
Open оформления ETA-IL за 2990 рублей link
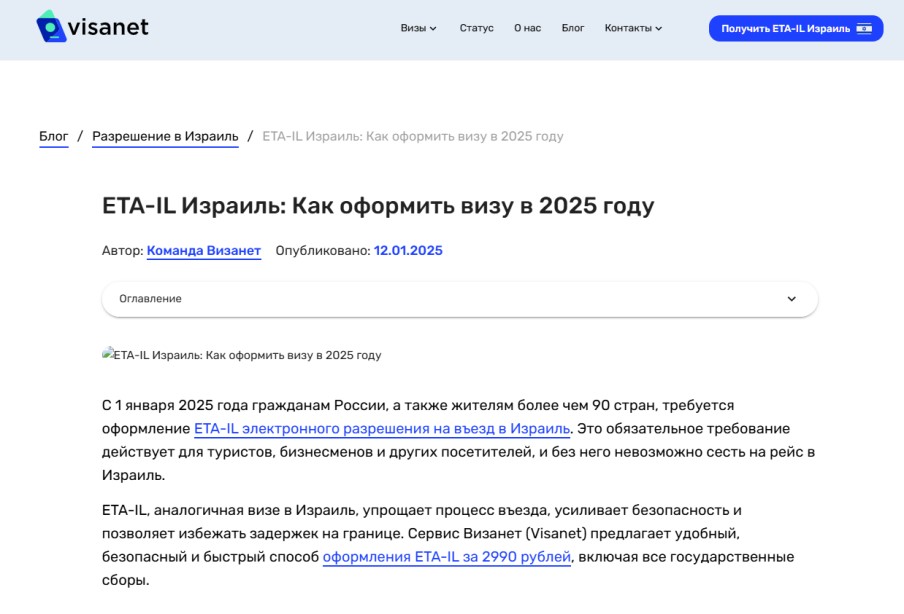pos(447,557)
